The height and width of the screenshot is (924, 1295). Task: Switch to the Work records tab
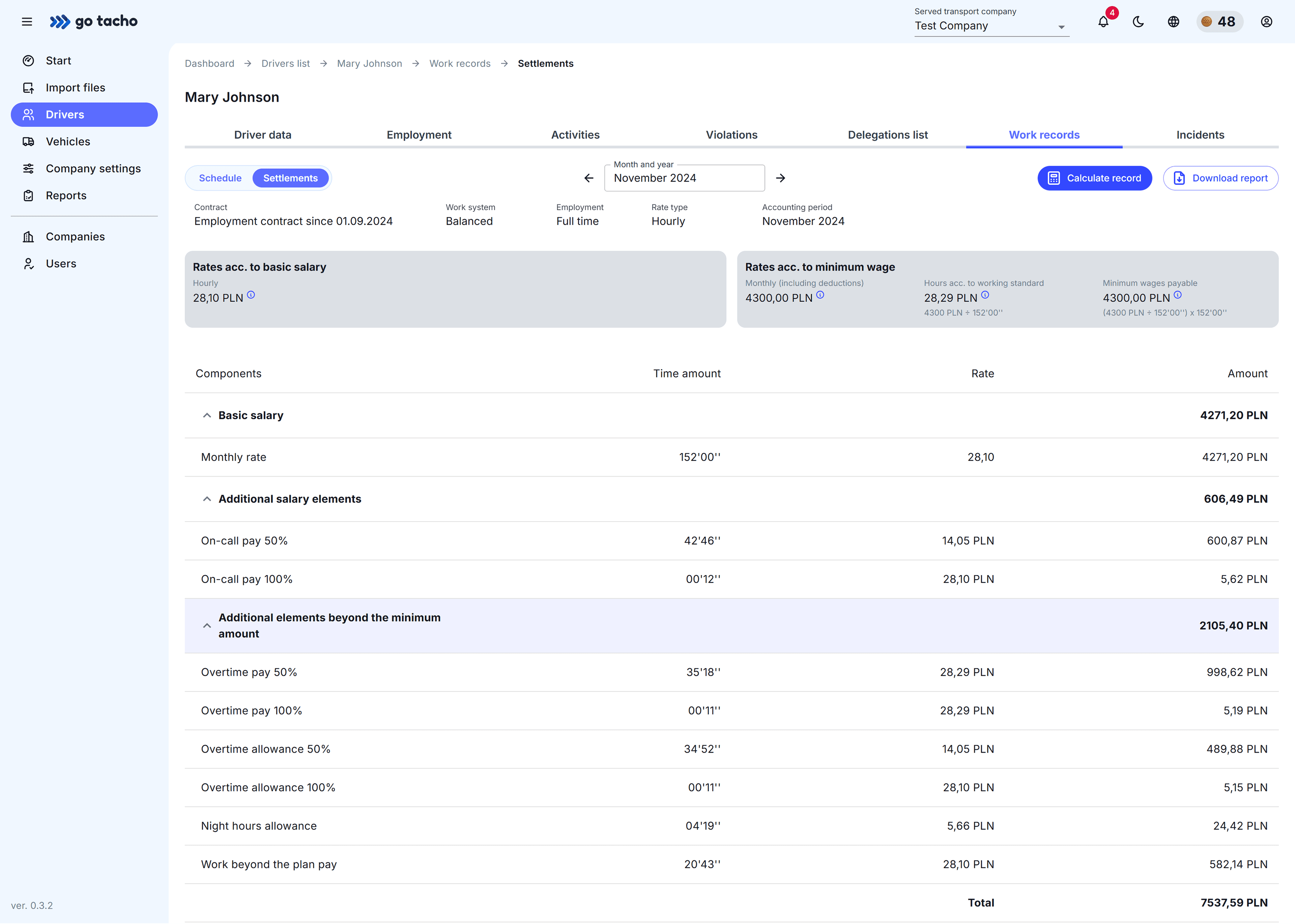coord(1044,135)
